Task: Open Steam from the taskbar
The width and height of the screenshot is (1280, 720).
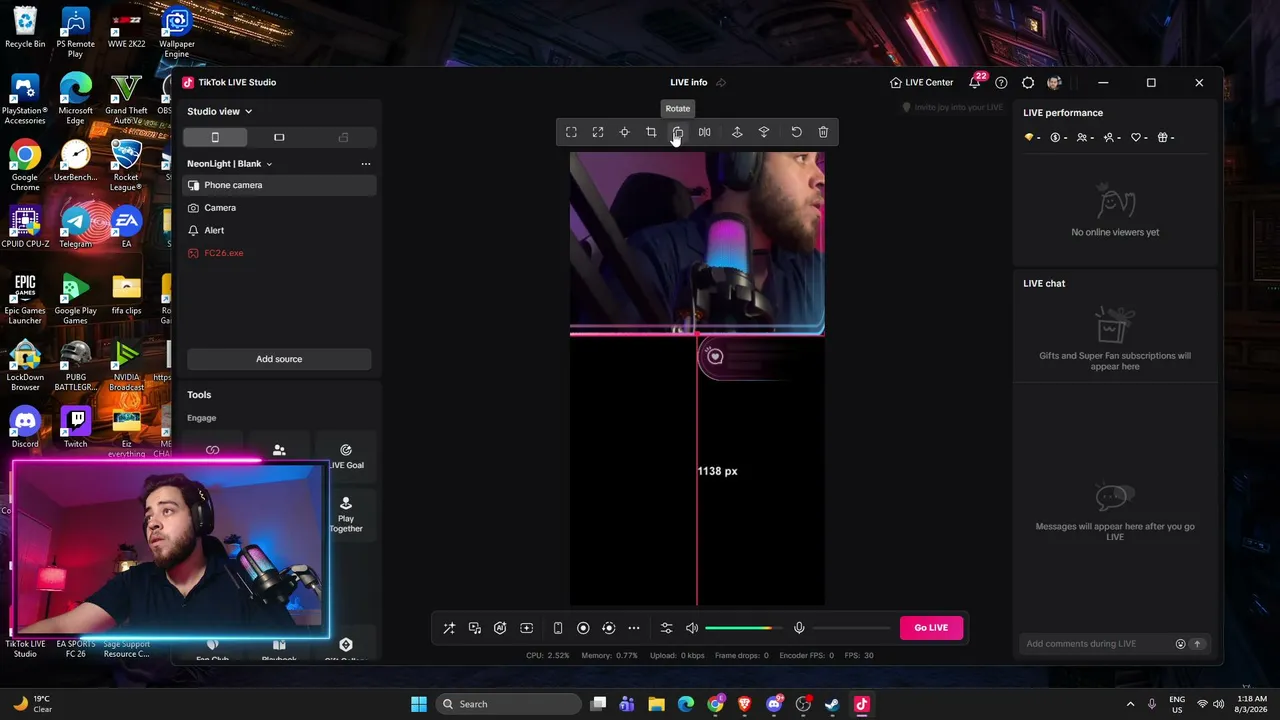Action: point(832,704)
